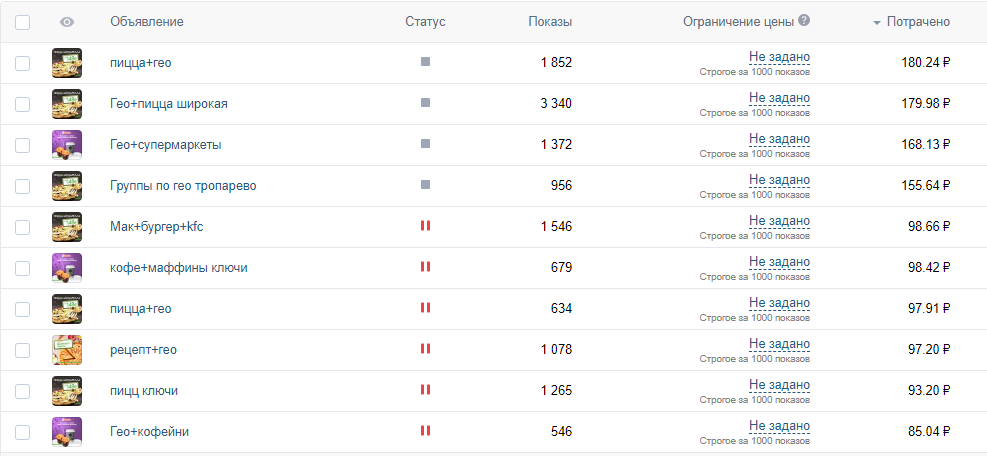Edit the Не задано price for рецепт+гео
The image size is (987, 456).
[779, 344]
